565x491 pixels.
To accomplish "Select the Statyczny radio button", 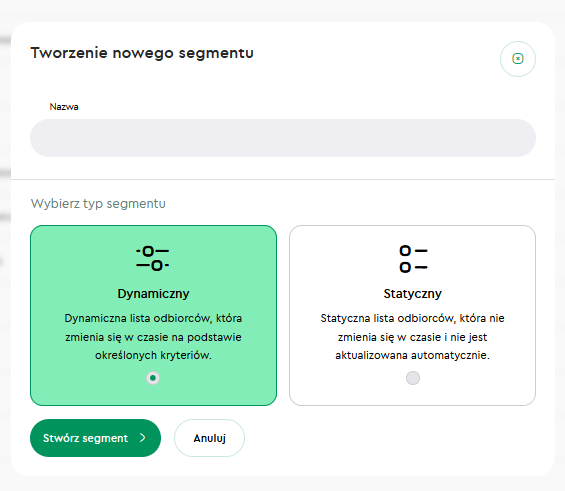I will click(413, 378).
